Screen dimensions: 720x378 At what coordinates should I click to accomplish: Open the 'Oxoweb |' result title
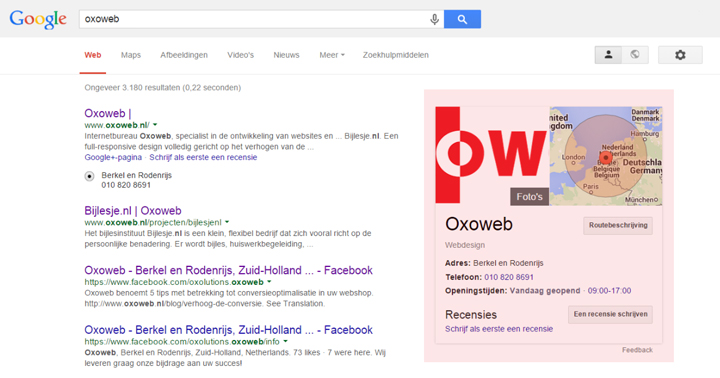click(107, 113)
